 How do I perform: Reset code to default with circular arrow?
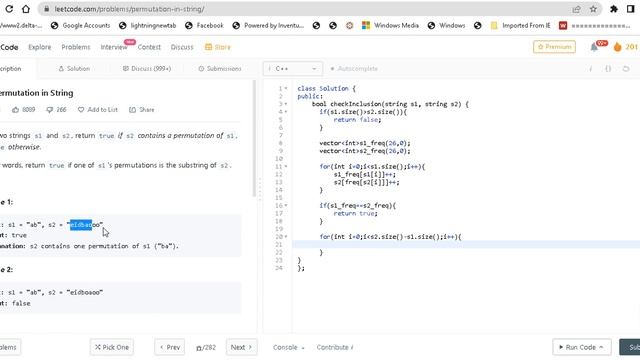[x=626, y=69]
